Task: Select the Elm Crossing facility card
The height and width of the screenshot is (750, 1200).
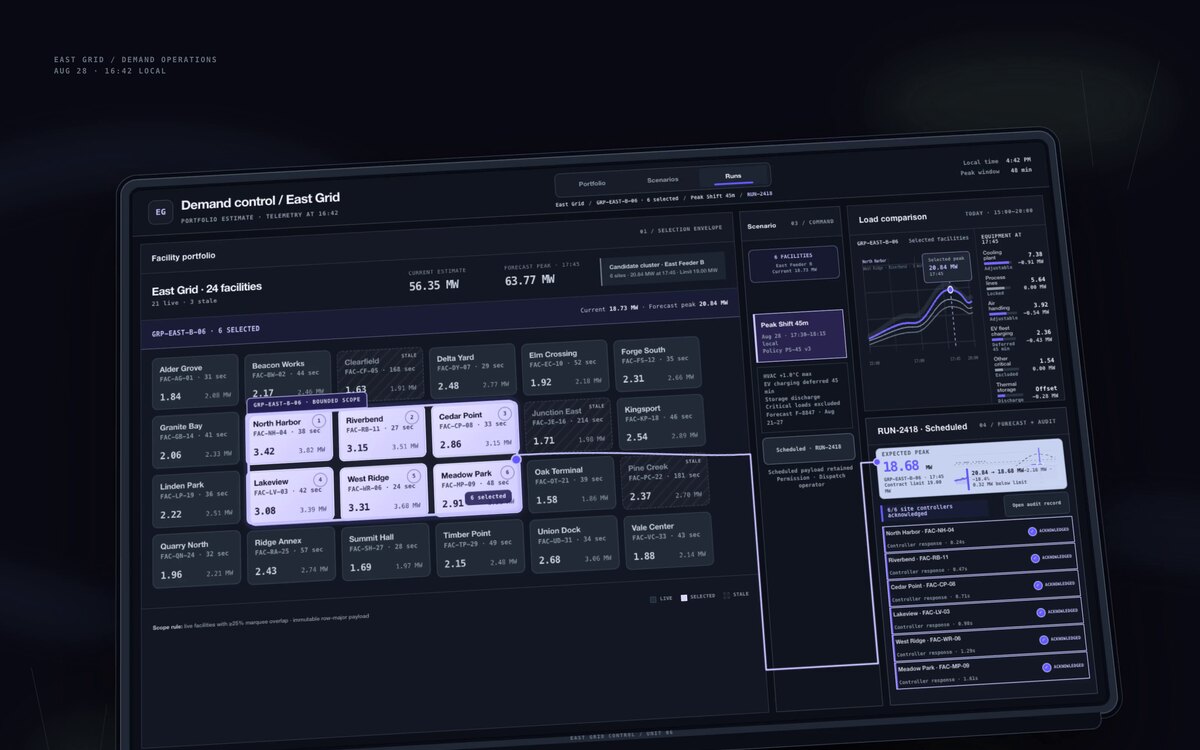Action: pyautogui.click(x=563, y=367)
